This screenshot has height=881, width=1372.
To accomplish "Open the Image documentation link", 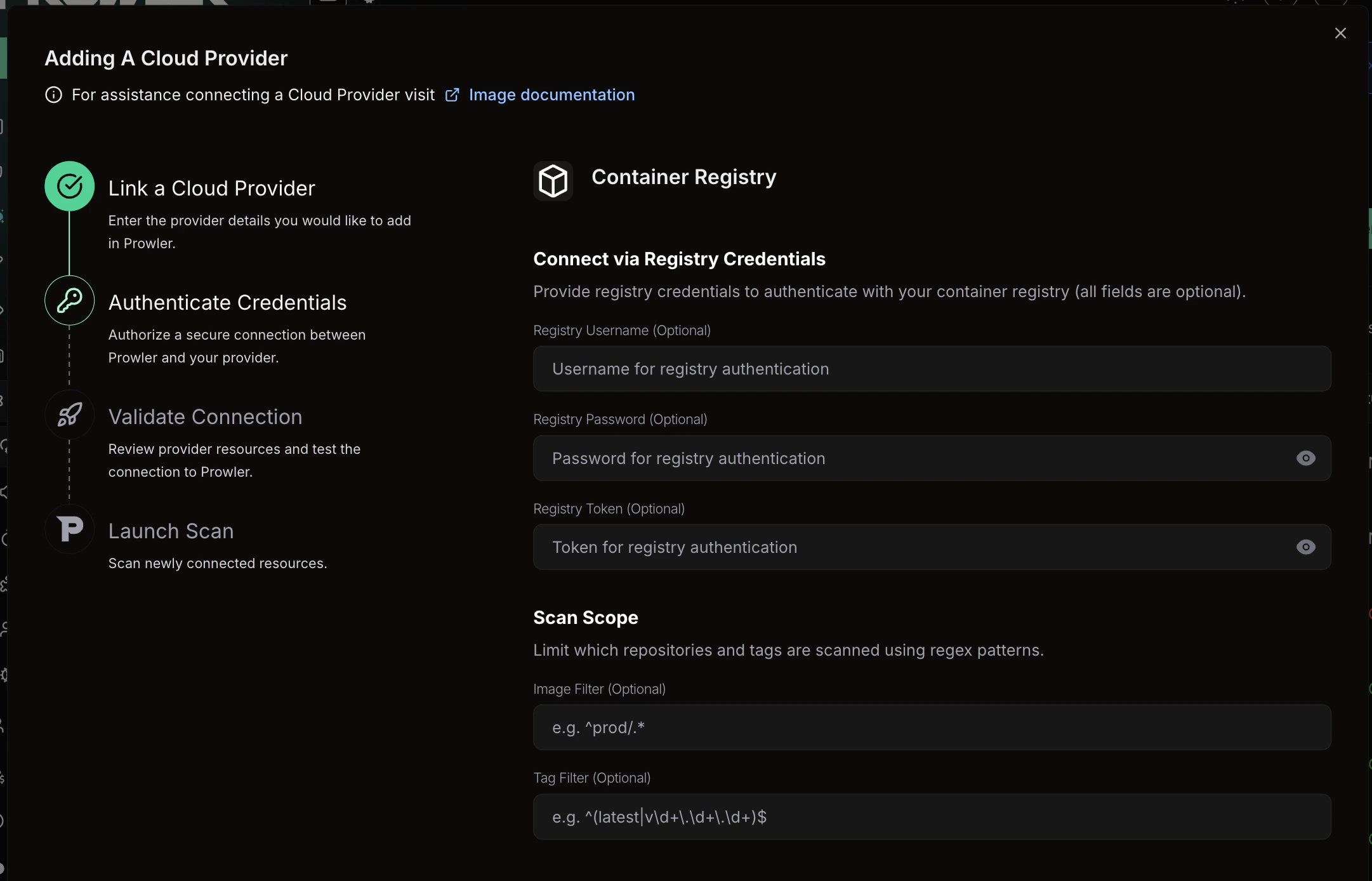I will (551, 95).
